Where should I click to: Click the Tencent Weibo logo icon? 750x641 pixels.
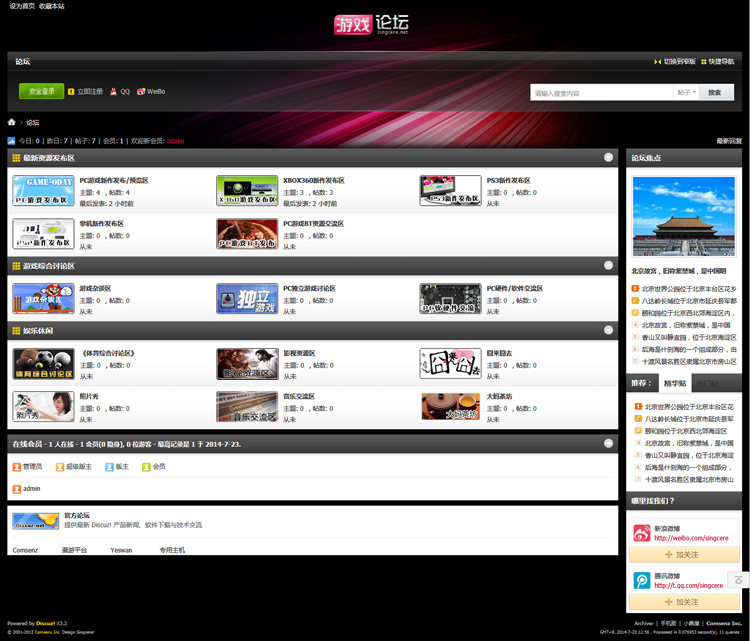[642, 580]
